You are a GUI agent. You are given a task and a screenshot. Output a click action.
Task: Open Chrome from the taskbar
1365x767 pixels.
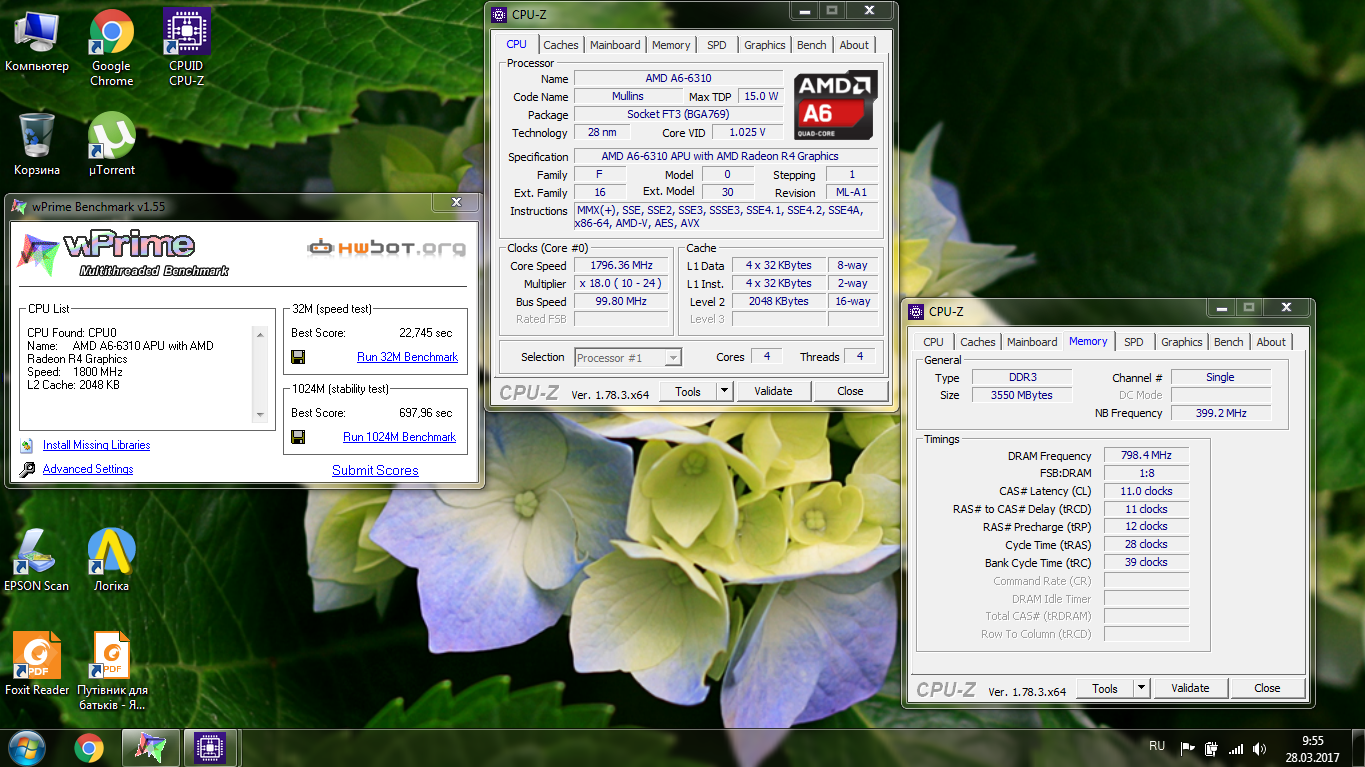(89, 748)
